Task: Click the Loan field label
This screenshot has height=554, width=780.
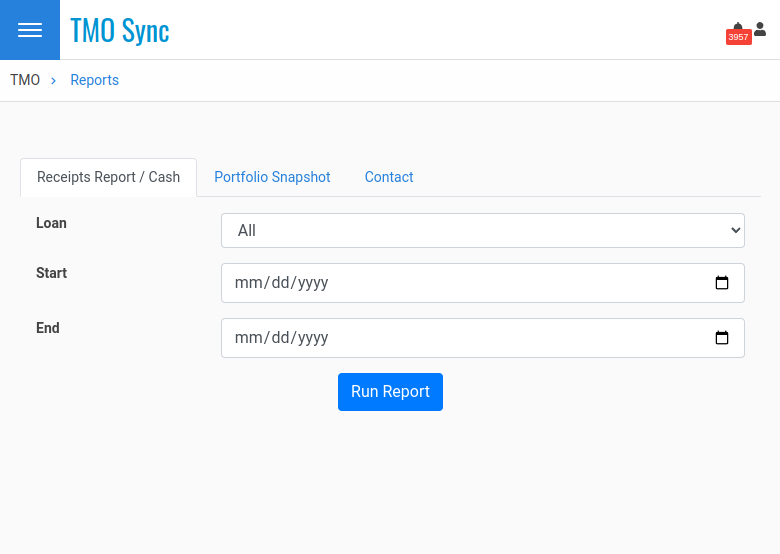Action: [51, 223]
